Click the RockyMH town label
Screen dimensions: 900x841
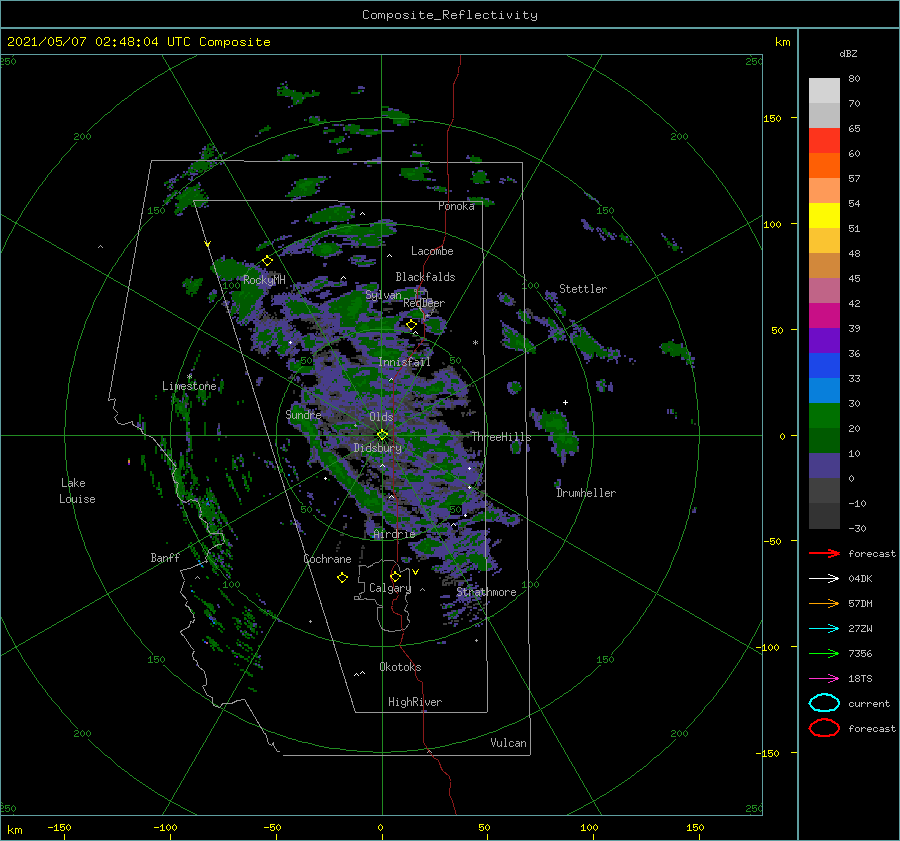click(x=264, y=280)
